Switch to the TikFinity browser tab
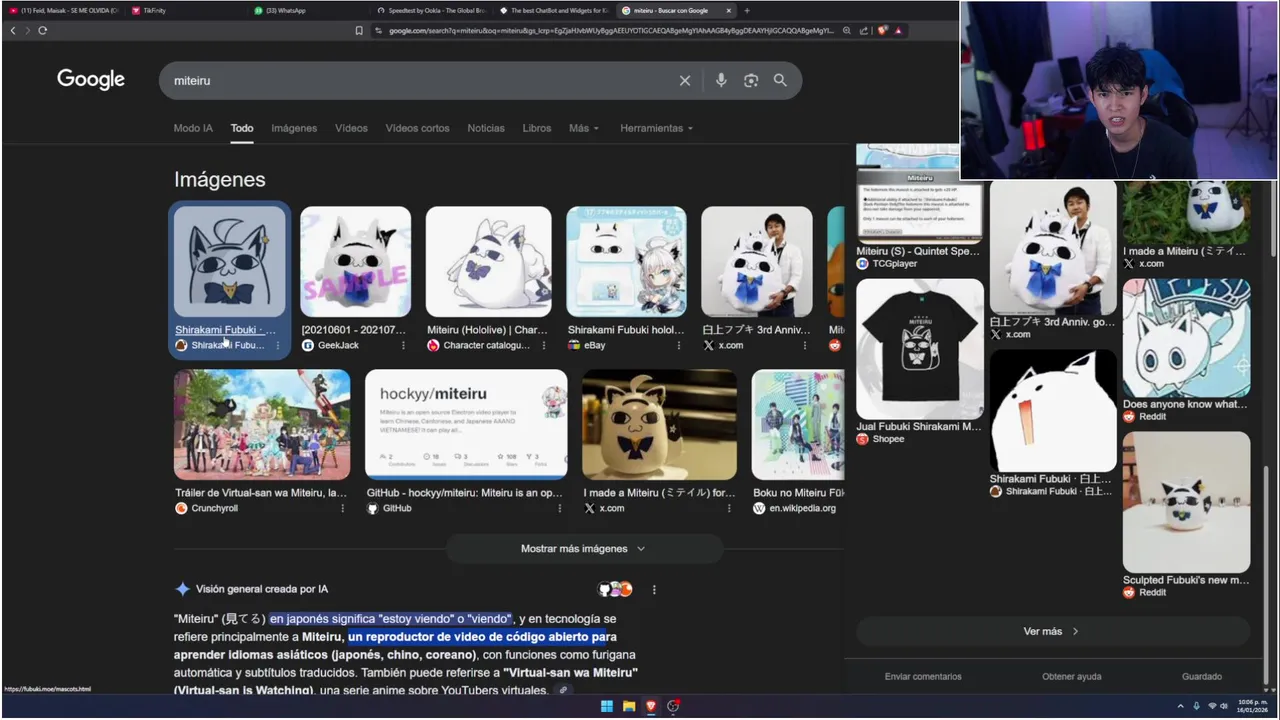 (187, 10)
